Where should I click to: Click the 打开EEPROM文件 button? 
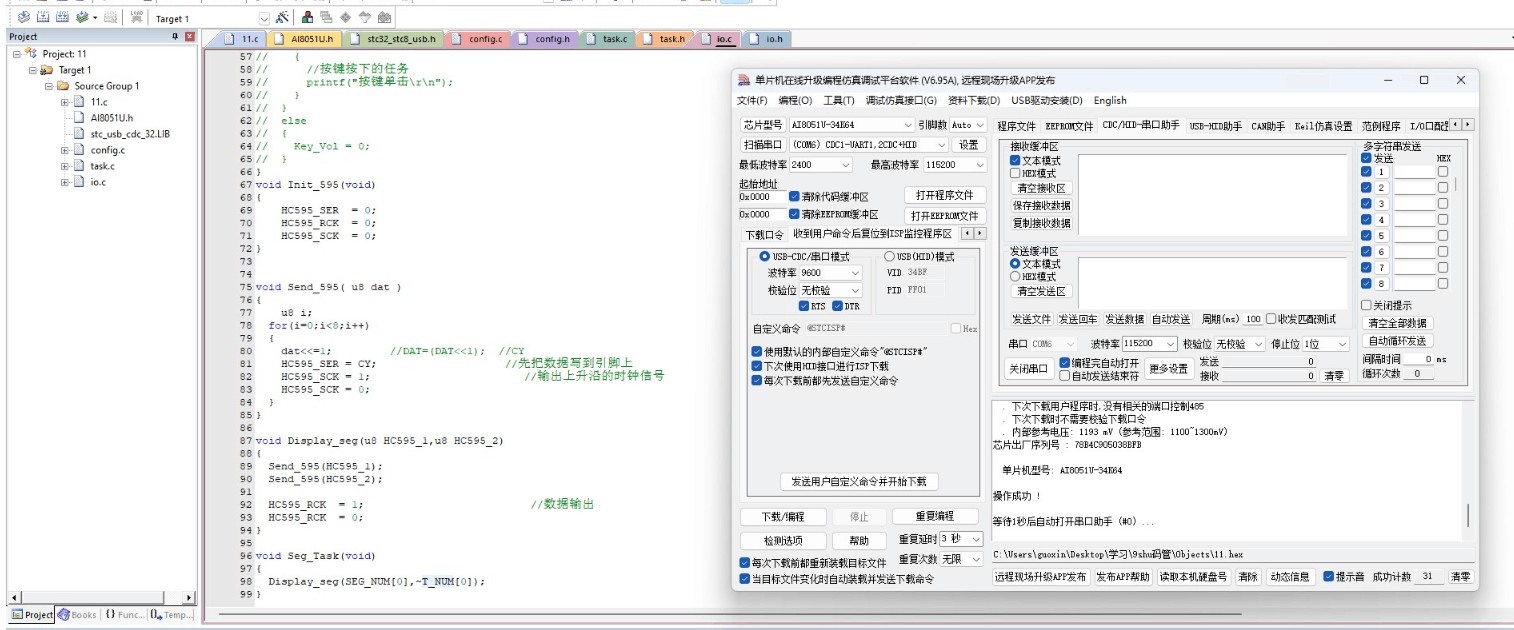(x=945, y=215)
